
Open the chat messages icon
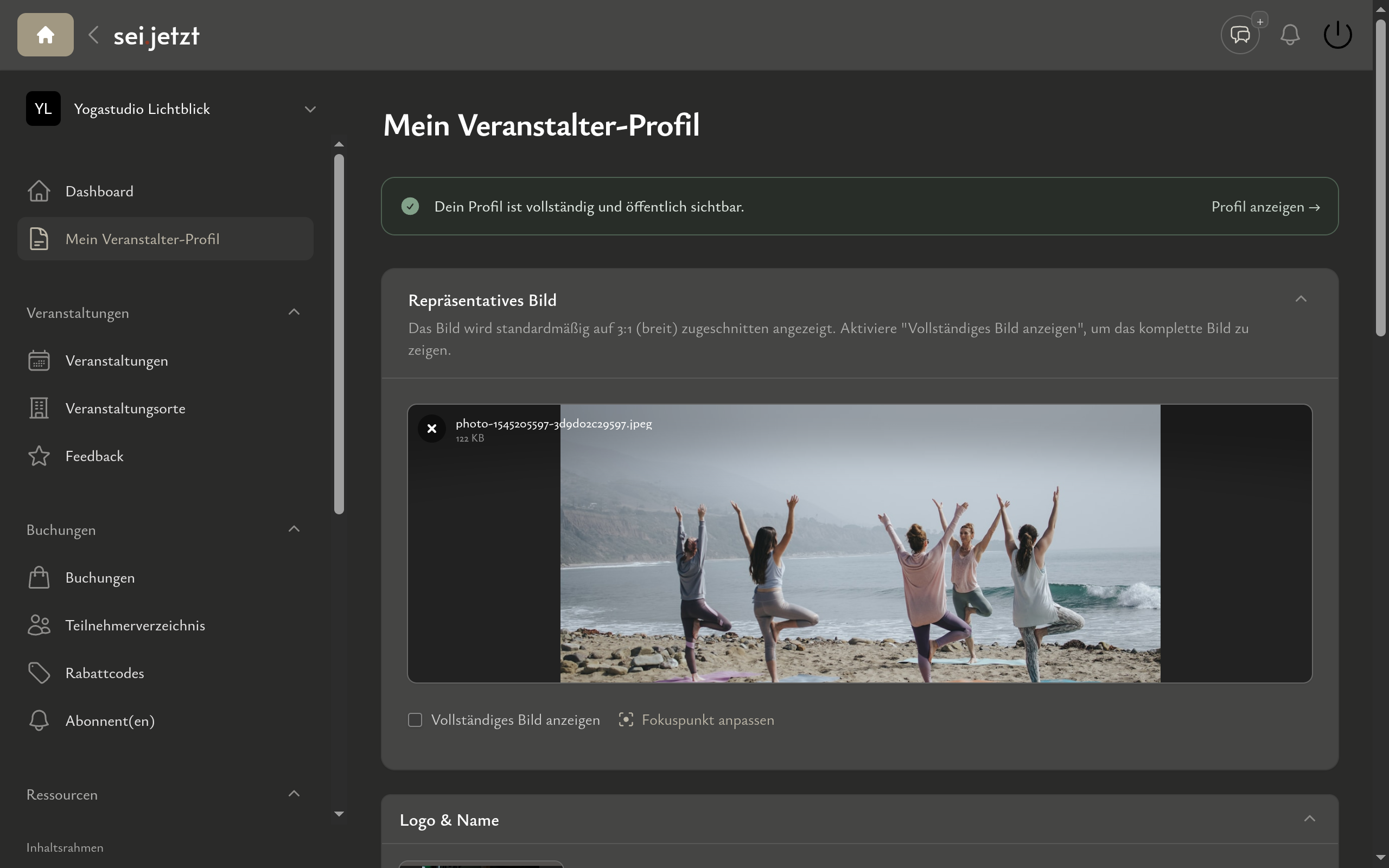1240,35
